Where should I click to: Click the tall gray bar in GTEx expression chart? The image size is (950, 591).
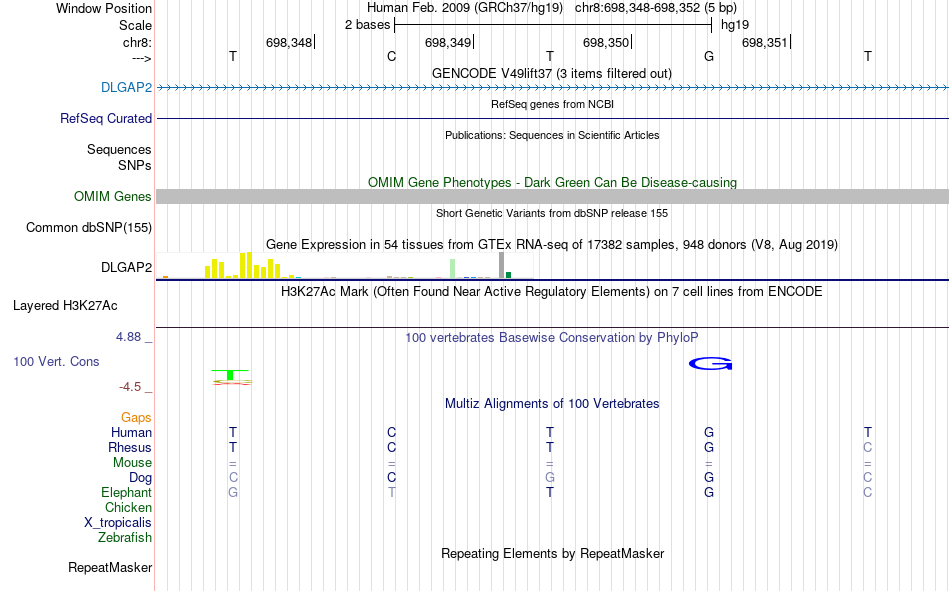pos(501,265)
